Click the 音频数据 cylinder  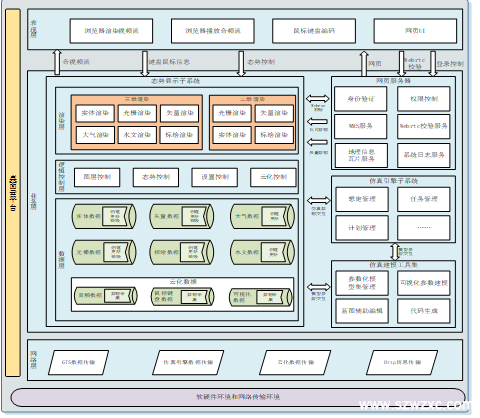(106, 296)
